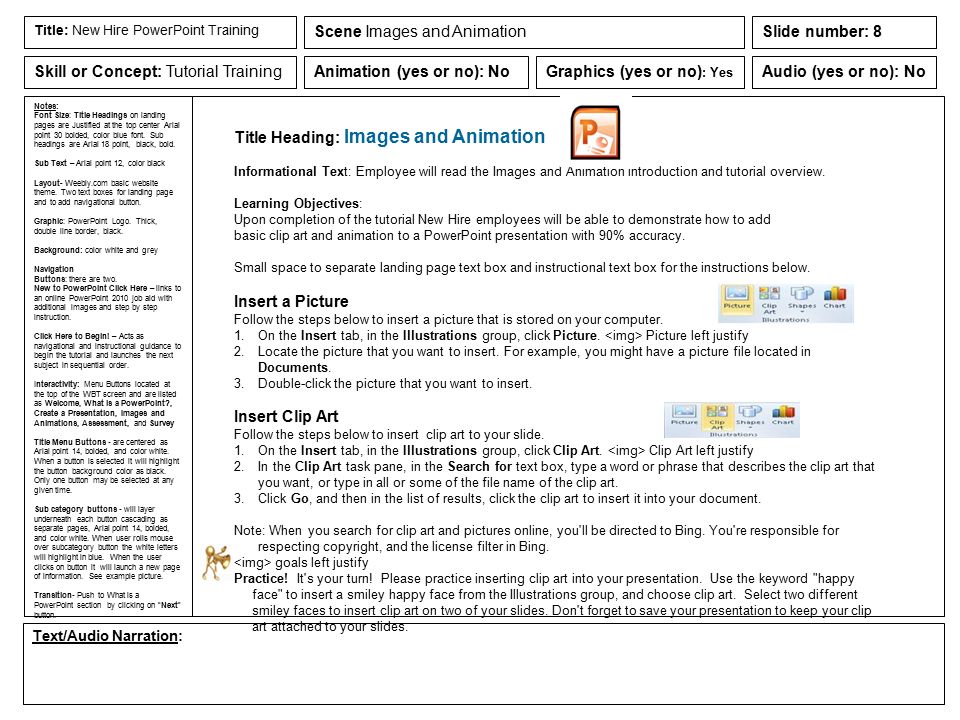Click the step 'Double-click the picture that you want to insert.'
This screenshot has width=960, height=720.
[395, 383]
